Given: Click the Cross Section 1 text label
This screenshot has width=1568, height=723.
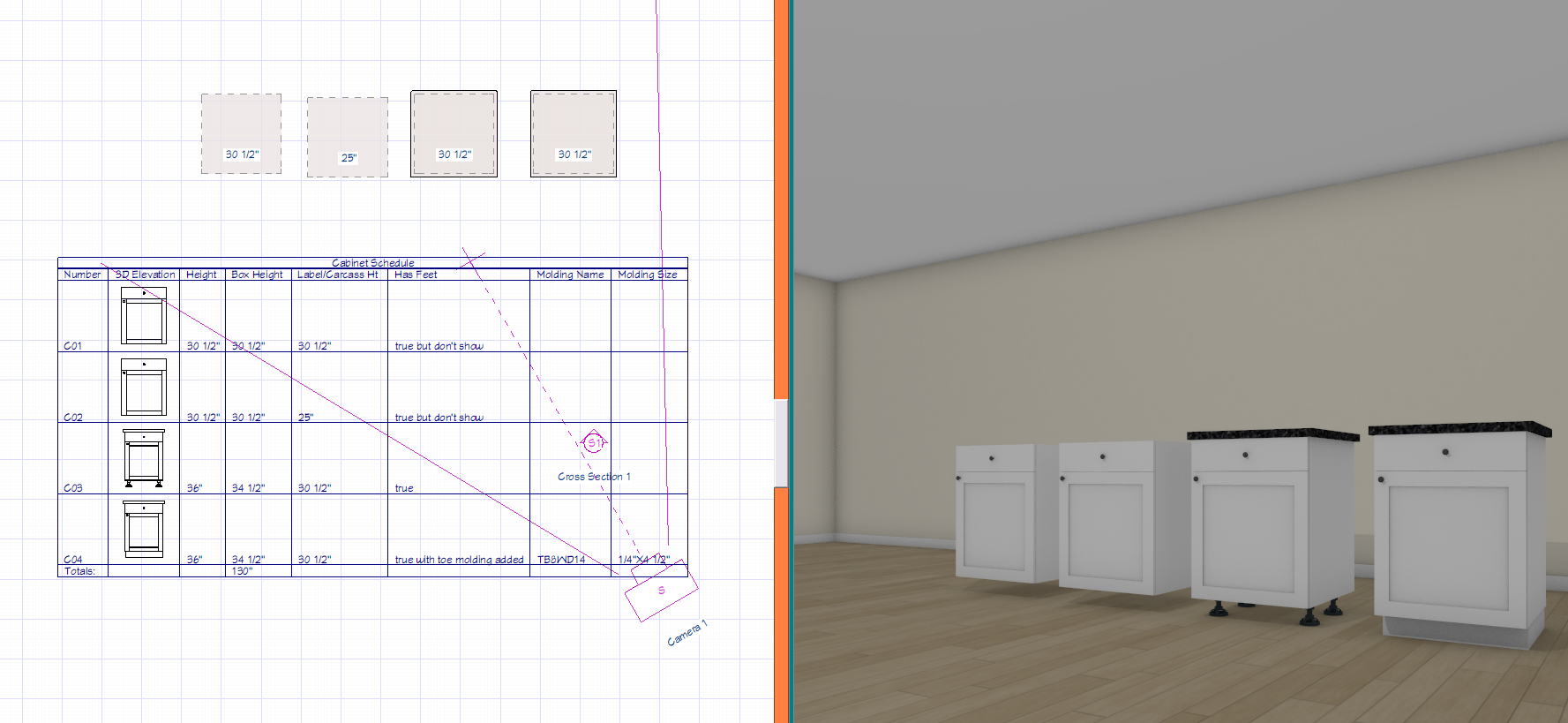Looking at the screenshot, I should coord(594,477).
